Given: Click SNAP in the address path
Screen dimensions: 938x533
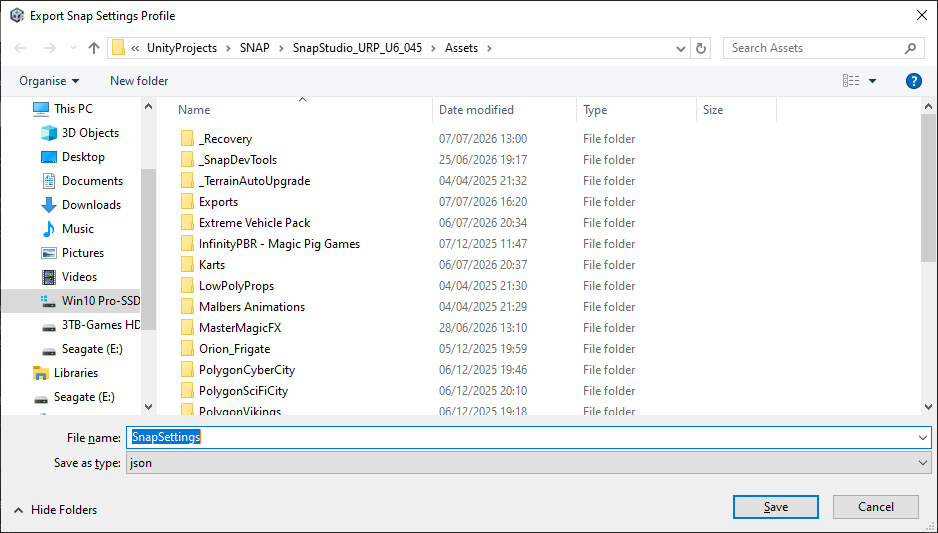Looking at the screenshot, I should 255,48.
